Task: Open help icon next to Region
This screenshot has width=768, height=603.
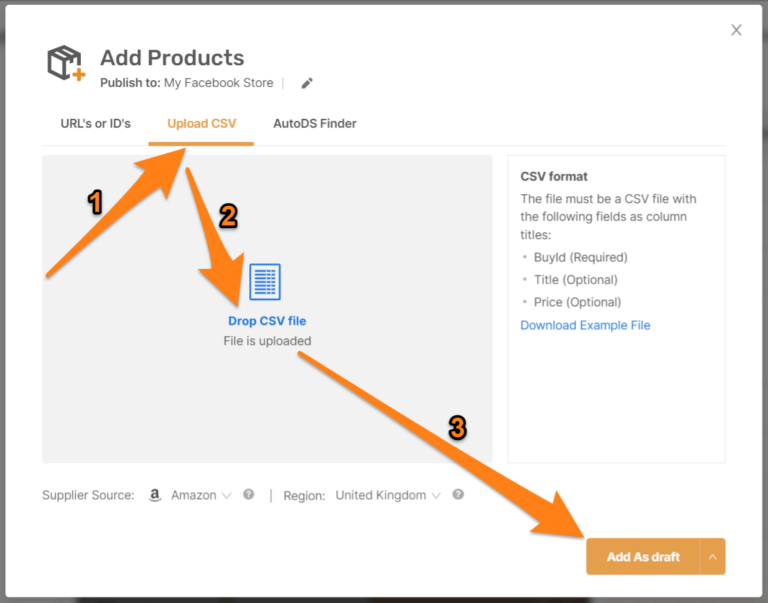Action: click(x=458, y=494)
